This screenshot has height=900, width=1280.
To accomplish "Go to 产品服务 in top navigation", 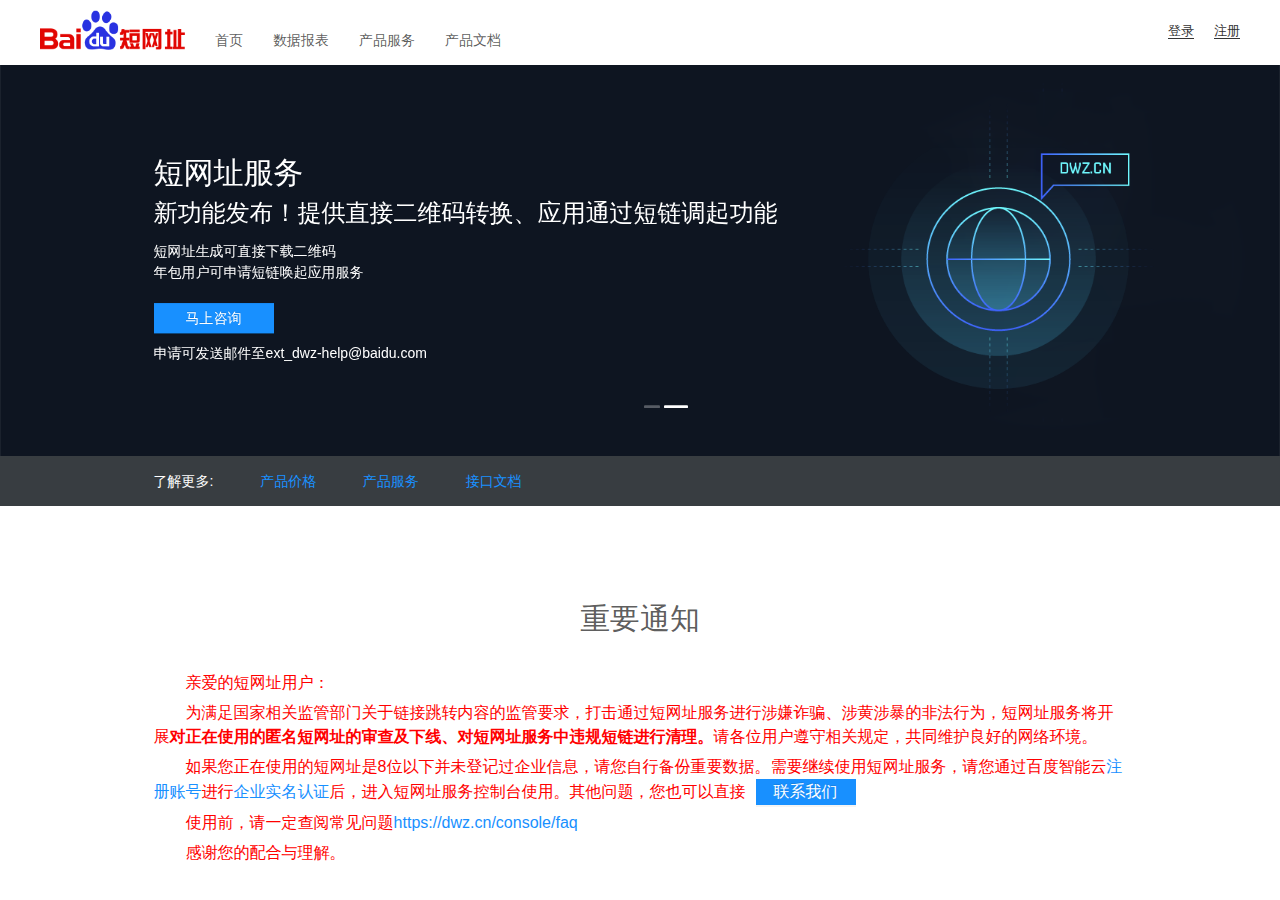I will [x=387, y=40].
